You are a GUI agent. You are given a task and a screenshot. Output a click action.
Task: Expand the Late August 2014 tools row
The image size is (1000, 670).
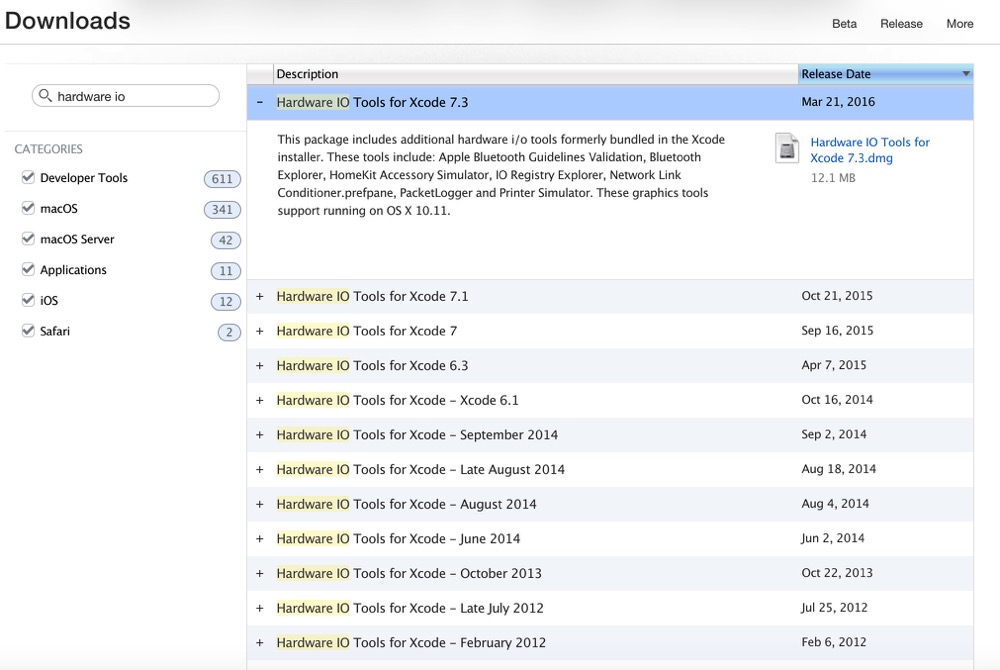coord(260,469)
